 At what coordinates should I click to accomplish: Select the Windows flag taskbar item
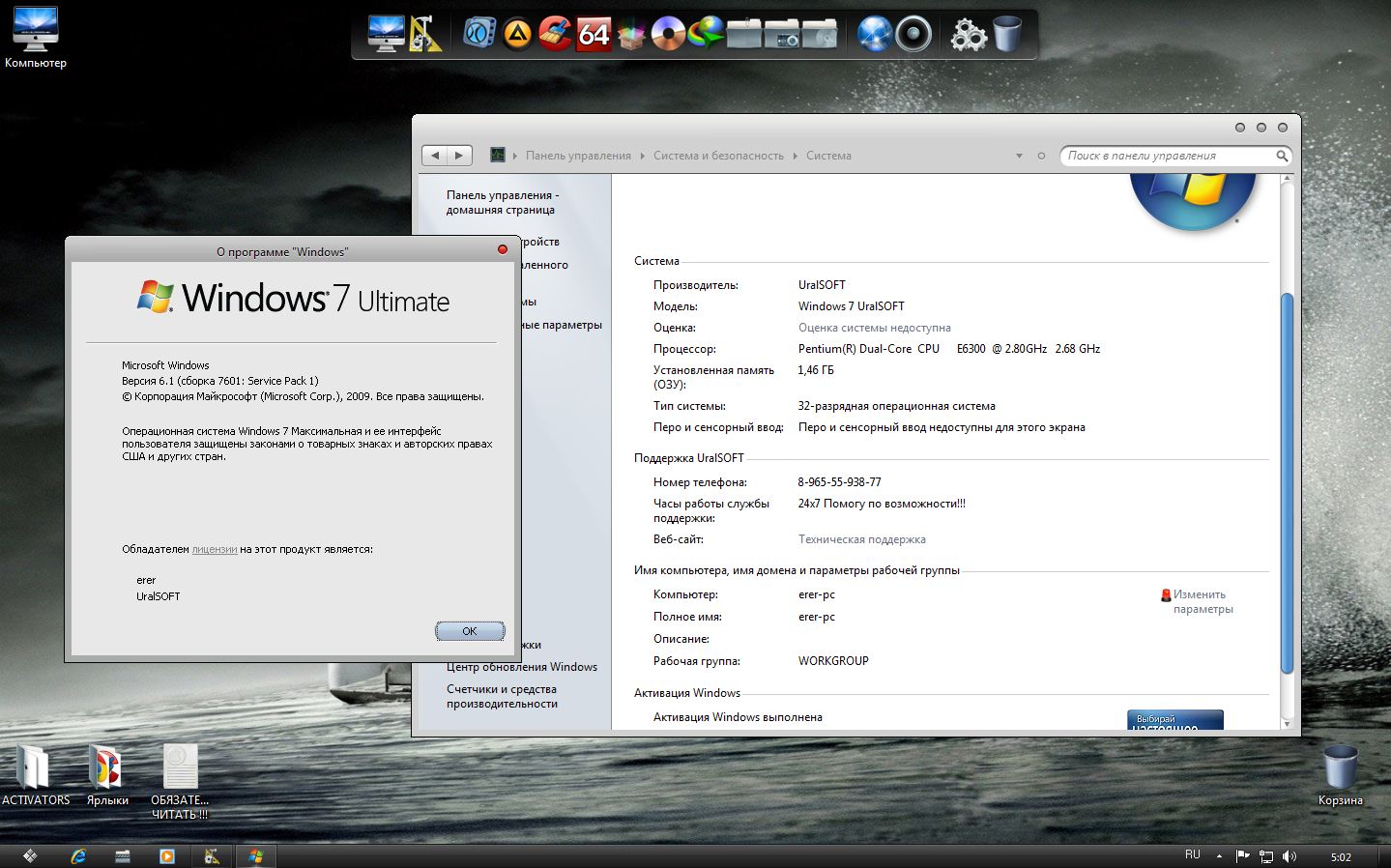256,856
